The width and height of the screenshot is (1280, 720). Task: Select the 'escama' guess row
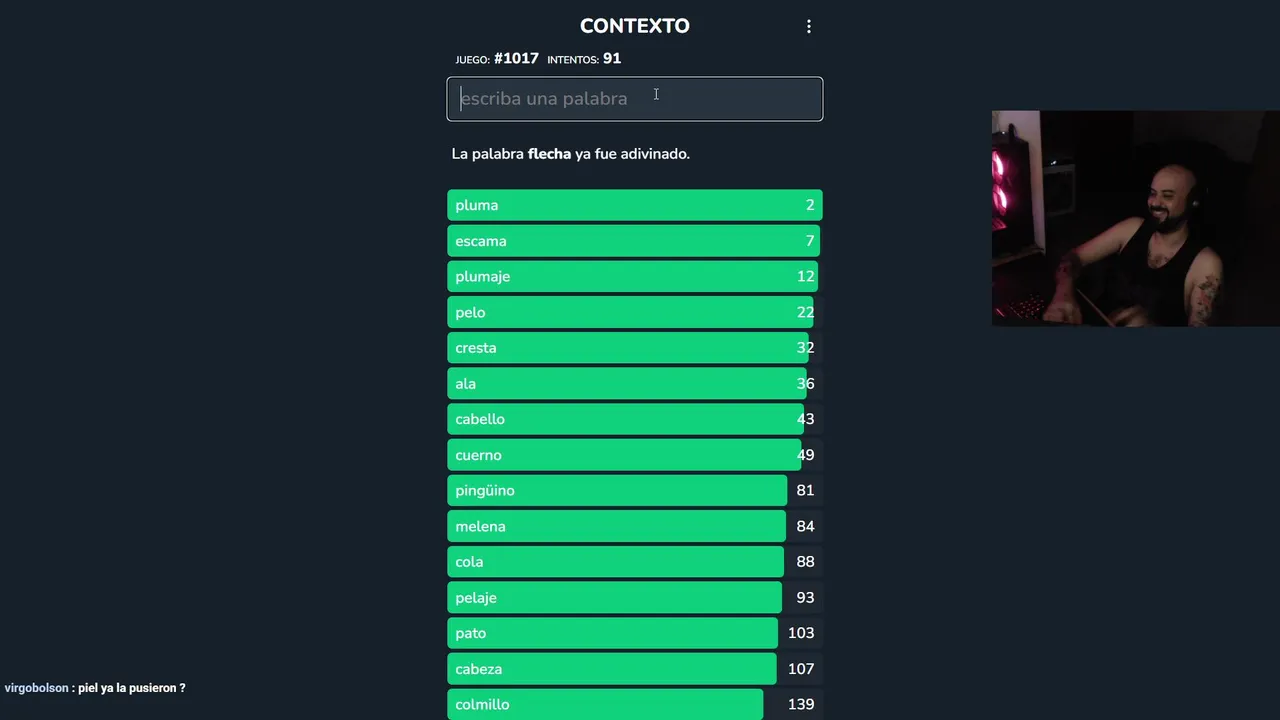(634, 241)
